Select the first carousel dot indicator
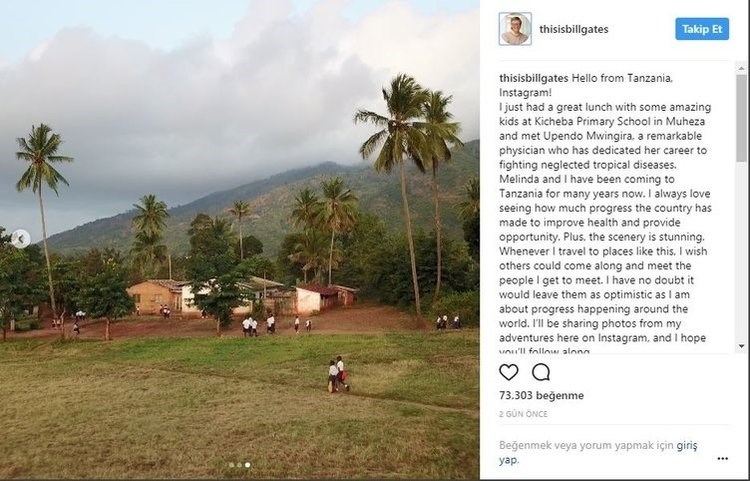Screen dimensions: 750x481 (231, 465)
